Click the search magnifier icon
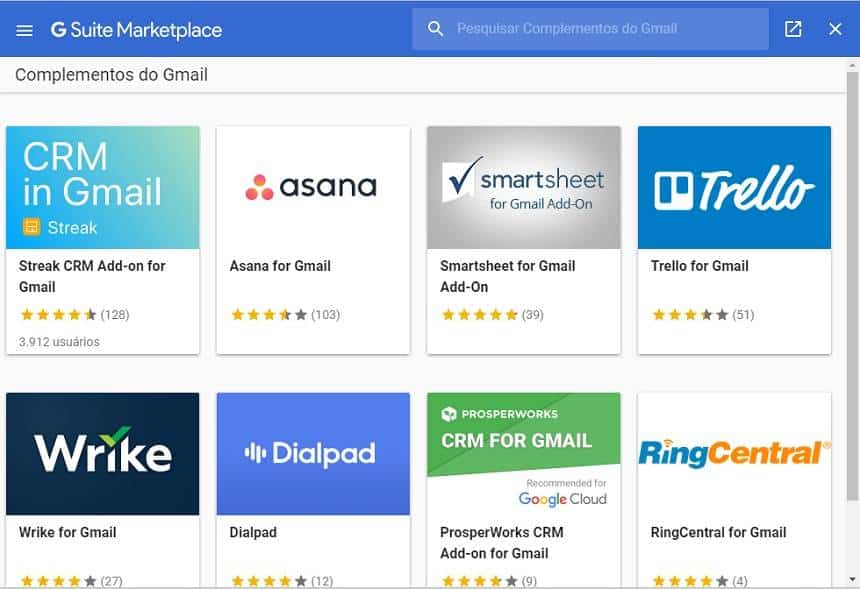 435,29
